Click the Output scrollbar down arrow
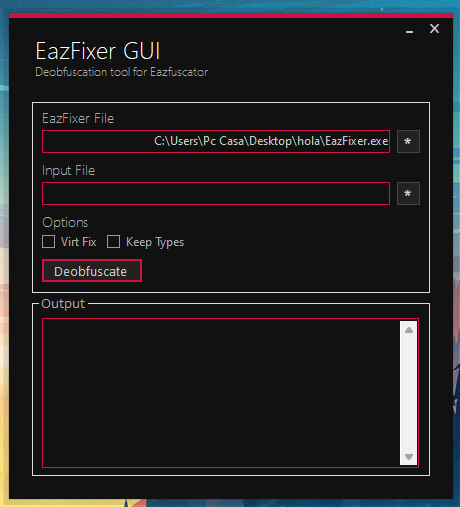The height and width of the screenshot is (507, 460). click(409, 456)
